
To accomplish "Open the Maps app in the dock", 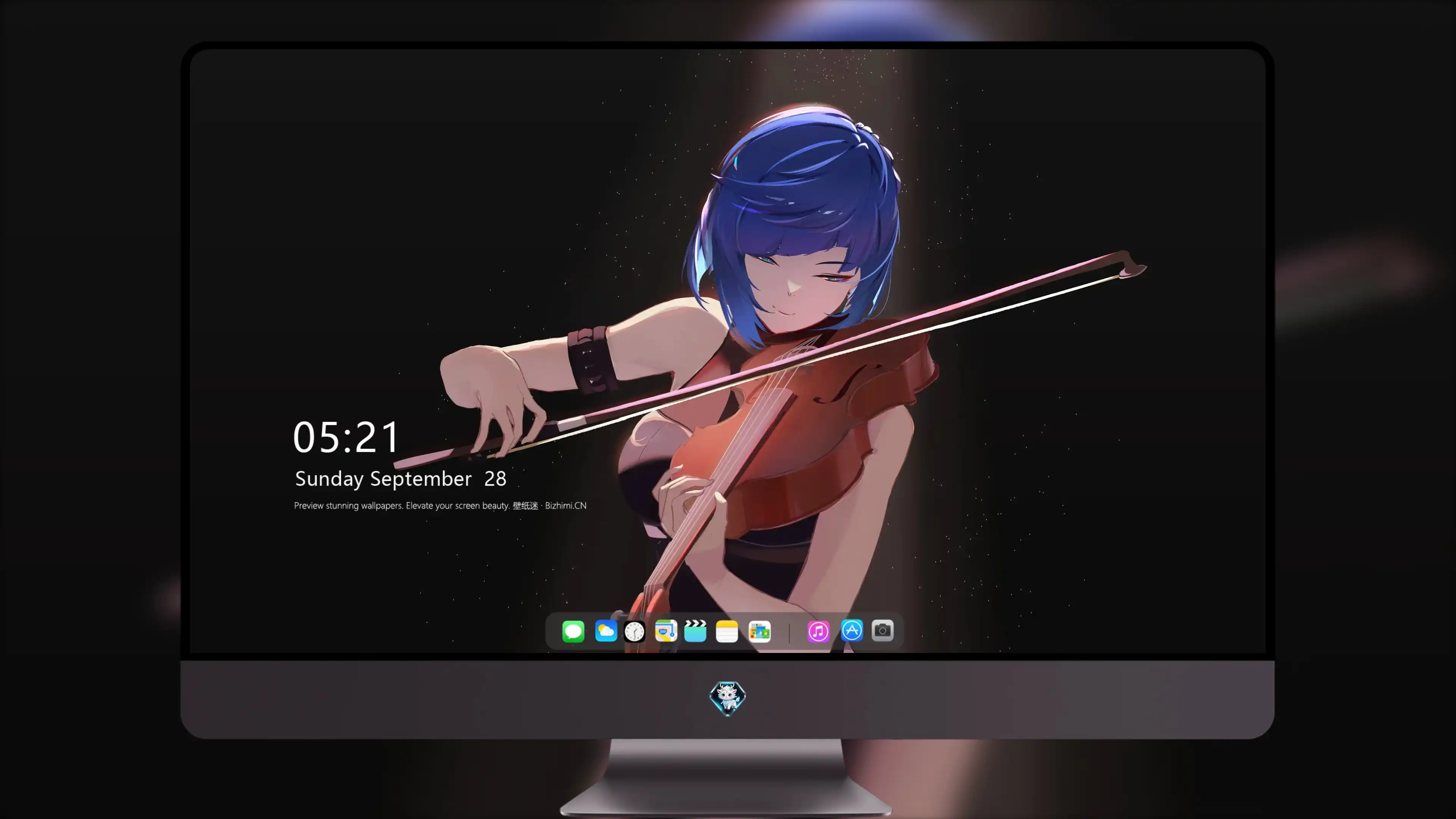I will 666,631.
